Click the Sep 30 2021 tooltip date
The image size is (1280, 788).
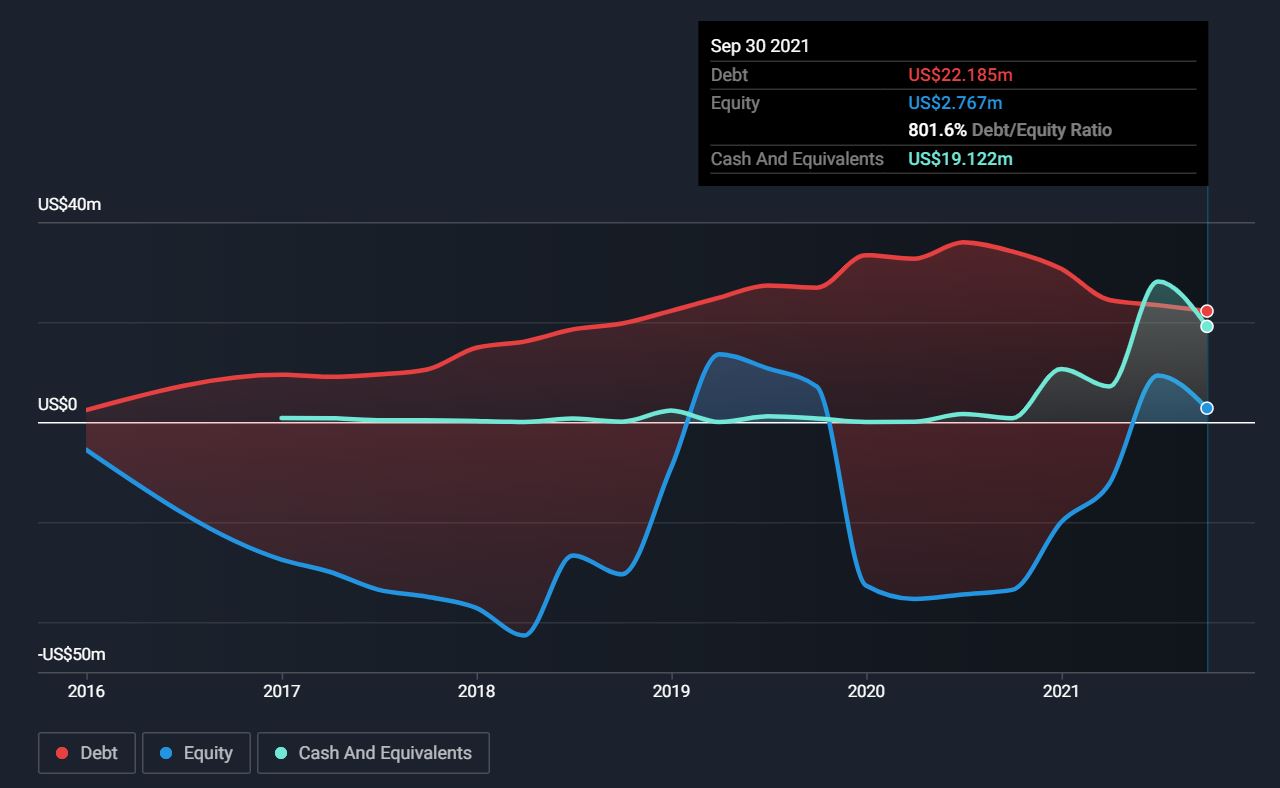point(760,46)
